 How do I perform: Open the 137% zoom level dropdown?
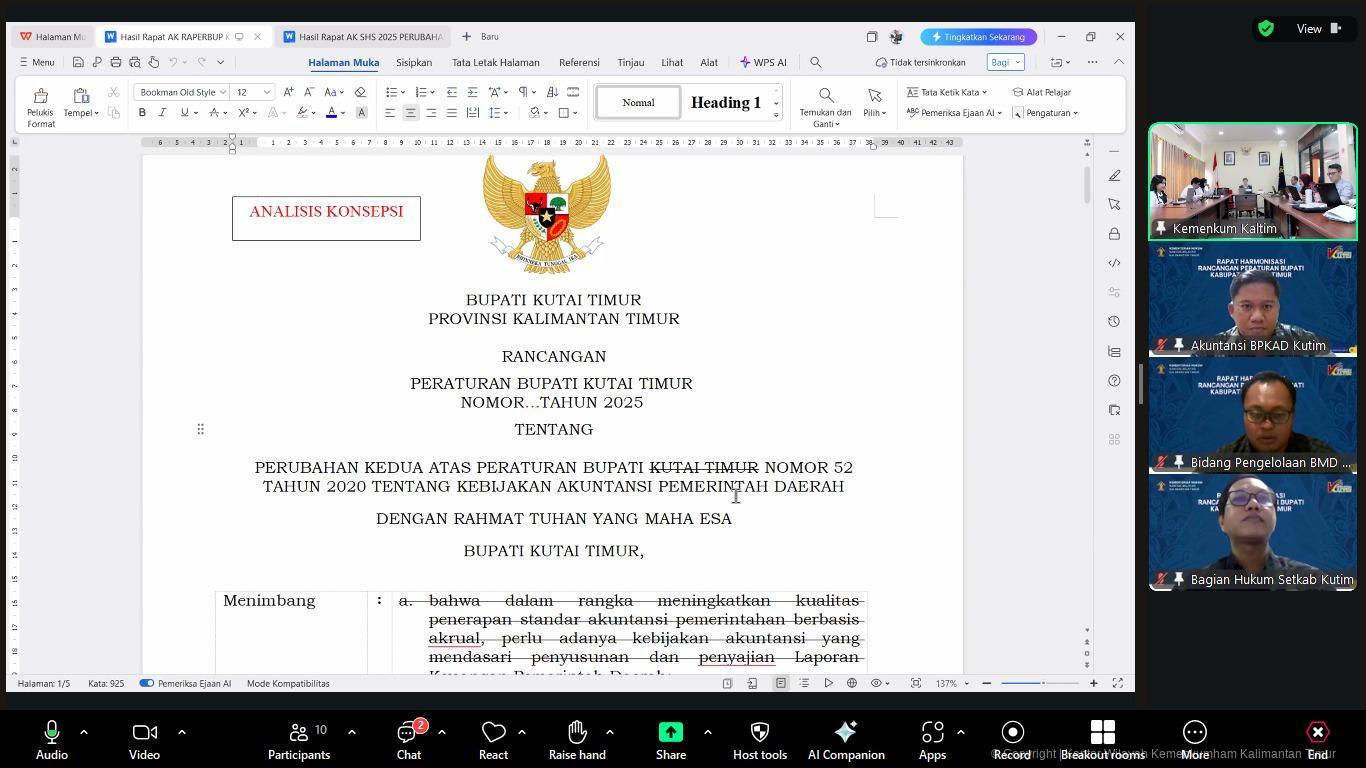(966, 684)
